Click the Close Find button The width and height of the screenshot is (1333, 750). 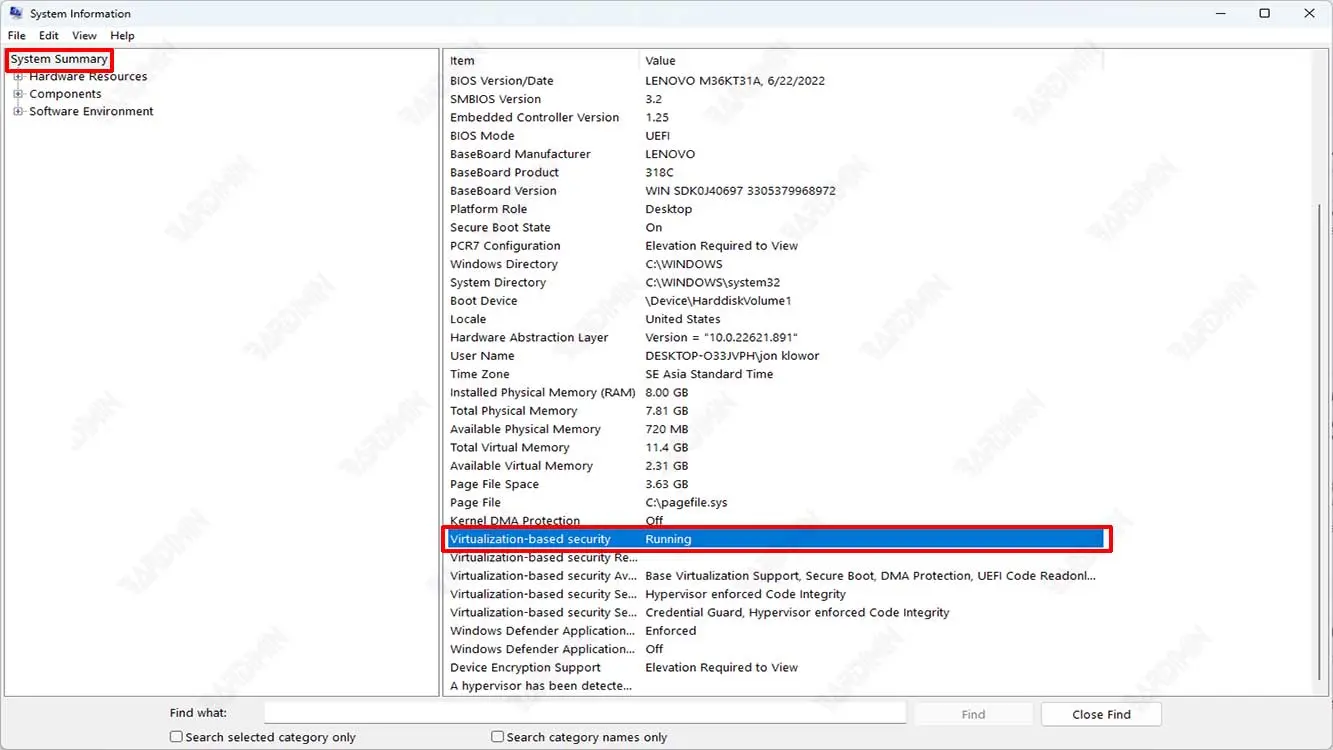(x=1100, y=714)
